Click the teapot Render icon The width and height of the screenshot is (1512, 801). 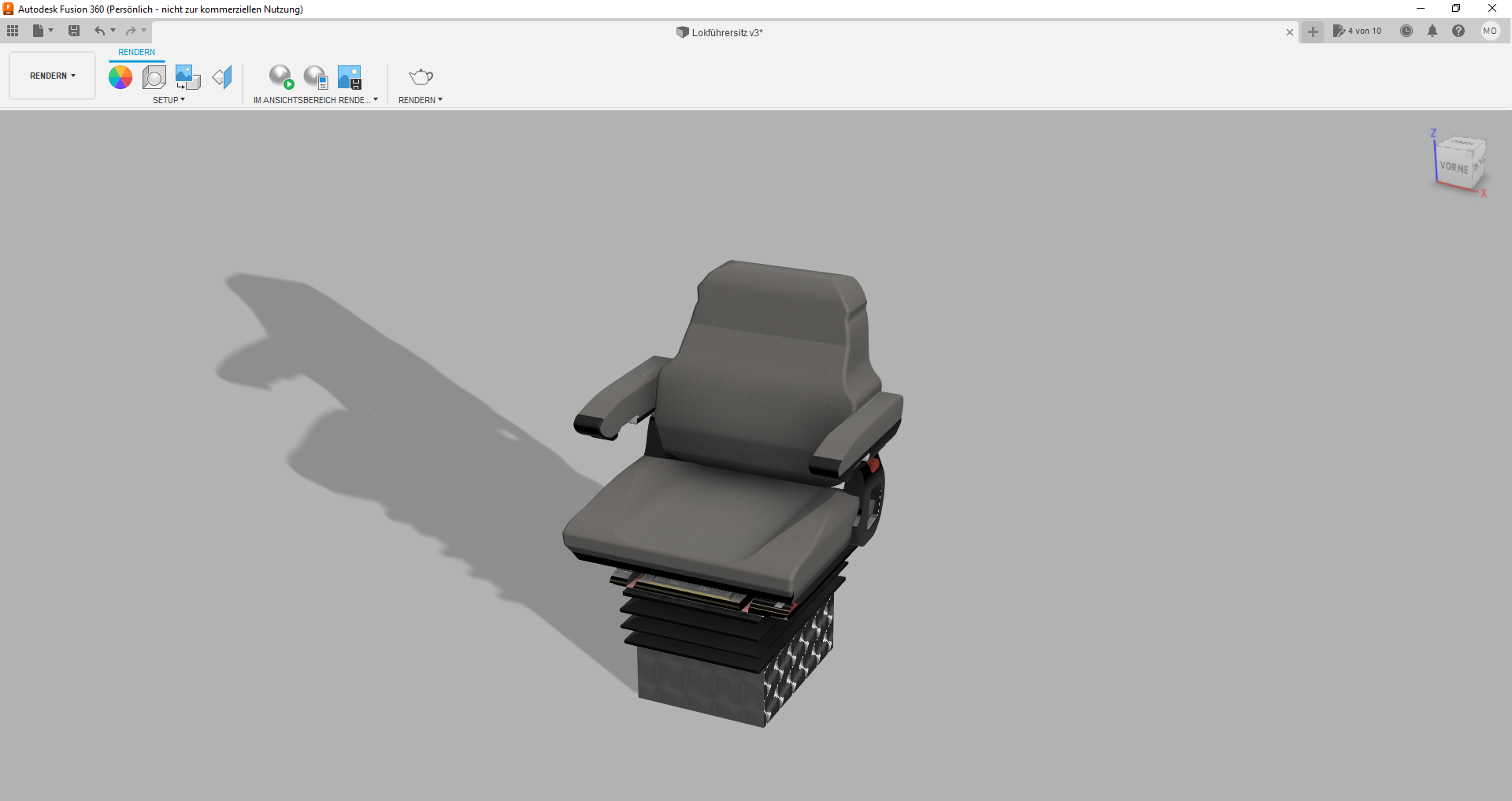(421, 77)
